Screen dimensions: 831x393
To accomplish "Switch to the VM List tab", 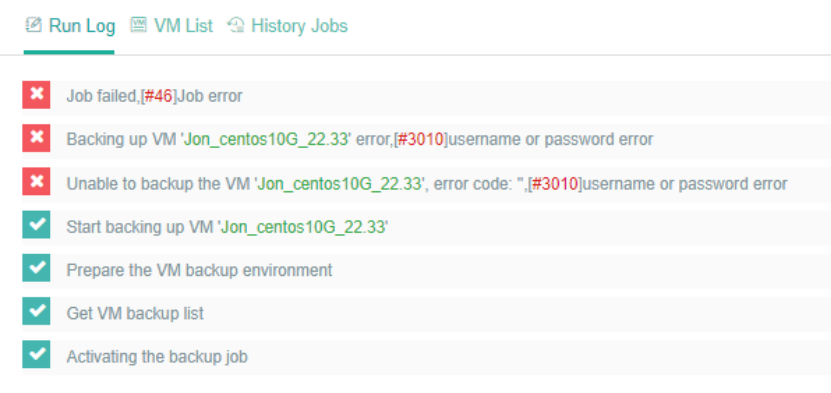I will [x=172, y=26].
